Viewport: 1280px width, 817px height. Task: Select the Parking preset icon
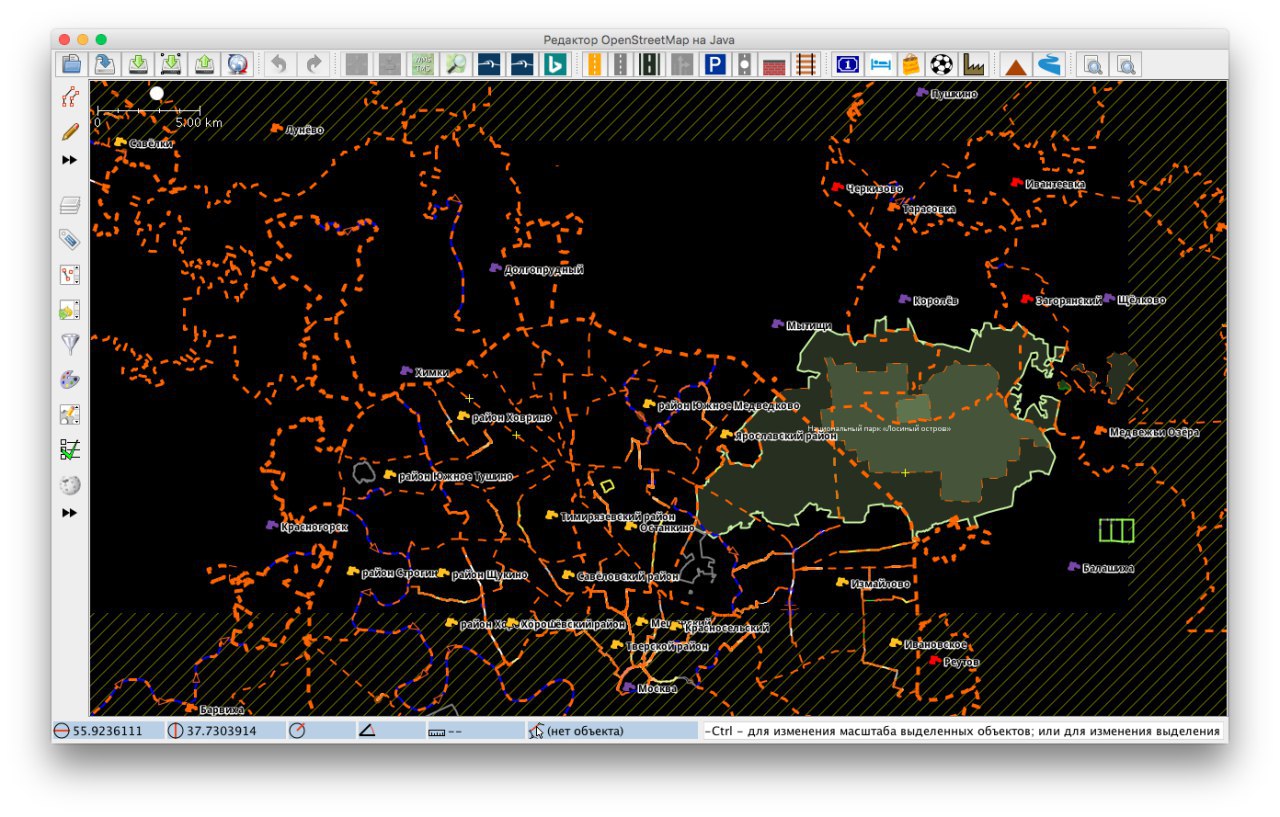tap(714, 65)
